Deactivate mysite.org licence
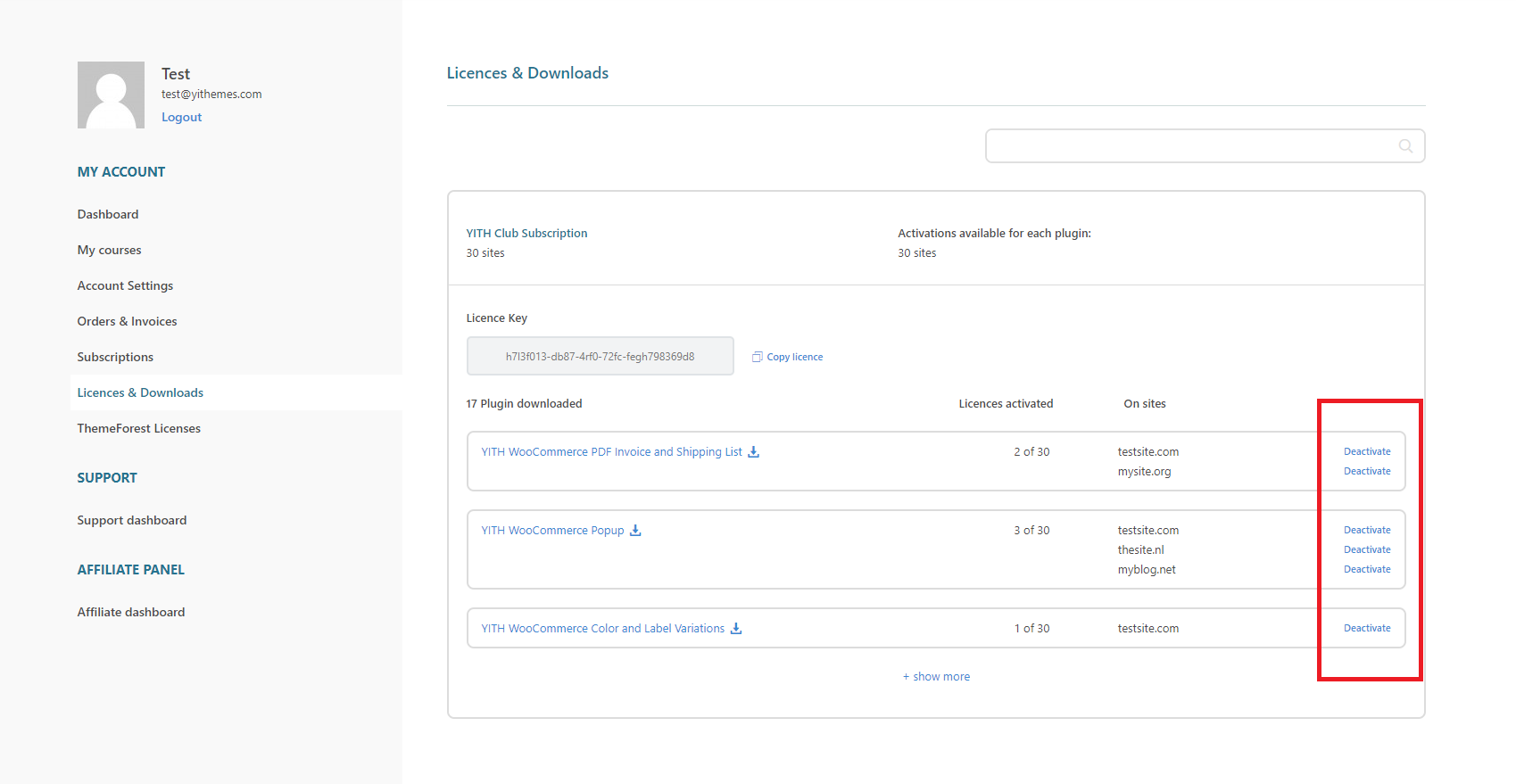Image resolution: width=1516 pixels, height=784 pixels. click(1367, 471)
